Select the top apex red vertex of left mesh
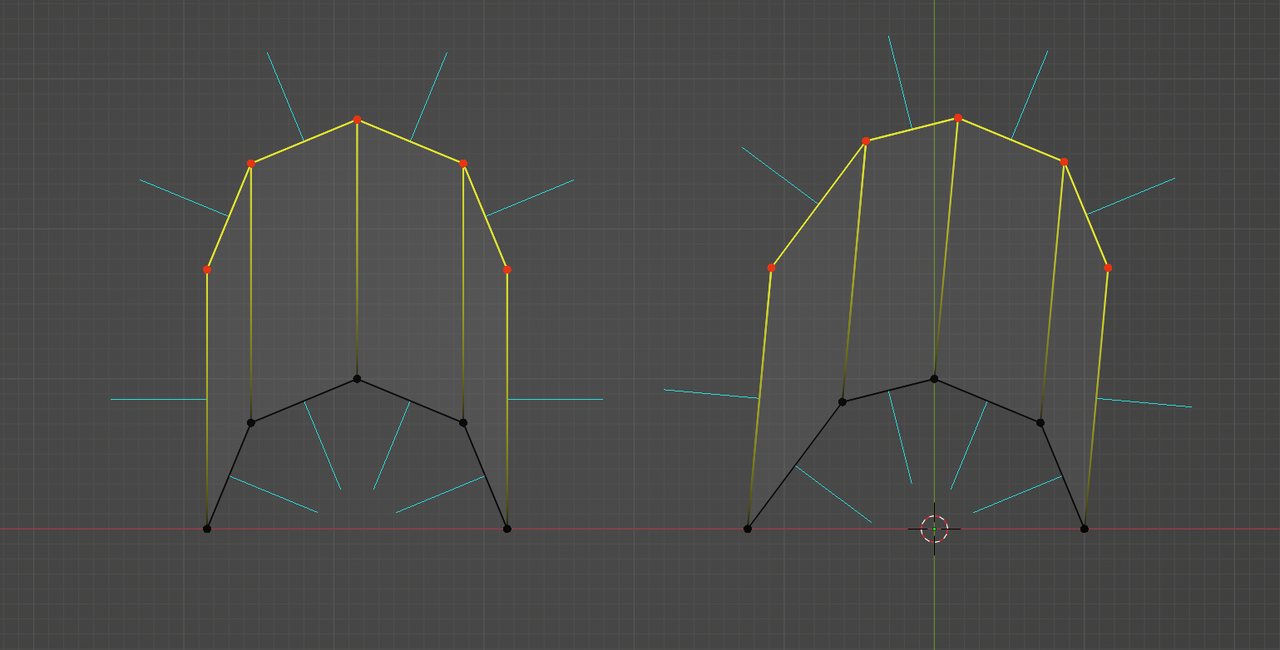 click(x=357, y=119)
